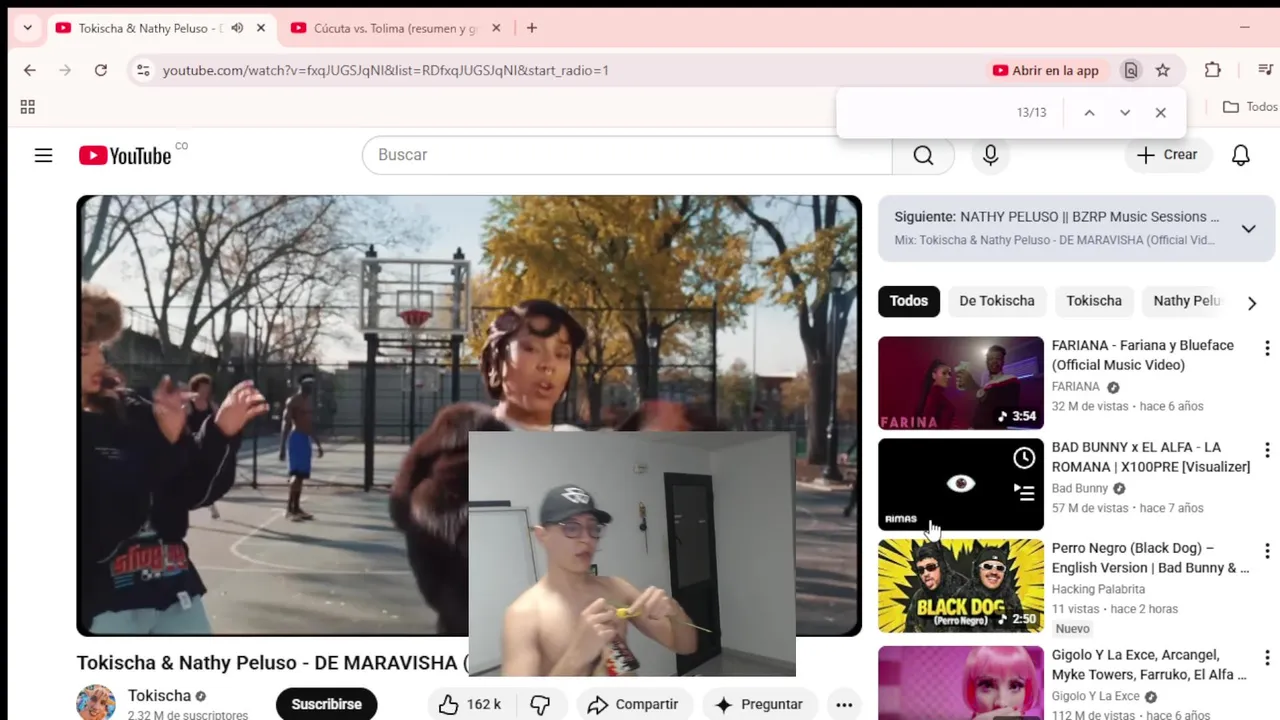
Task: Select the Nathy Peluso filter chip
Action: [x=1187, y=301]
